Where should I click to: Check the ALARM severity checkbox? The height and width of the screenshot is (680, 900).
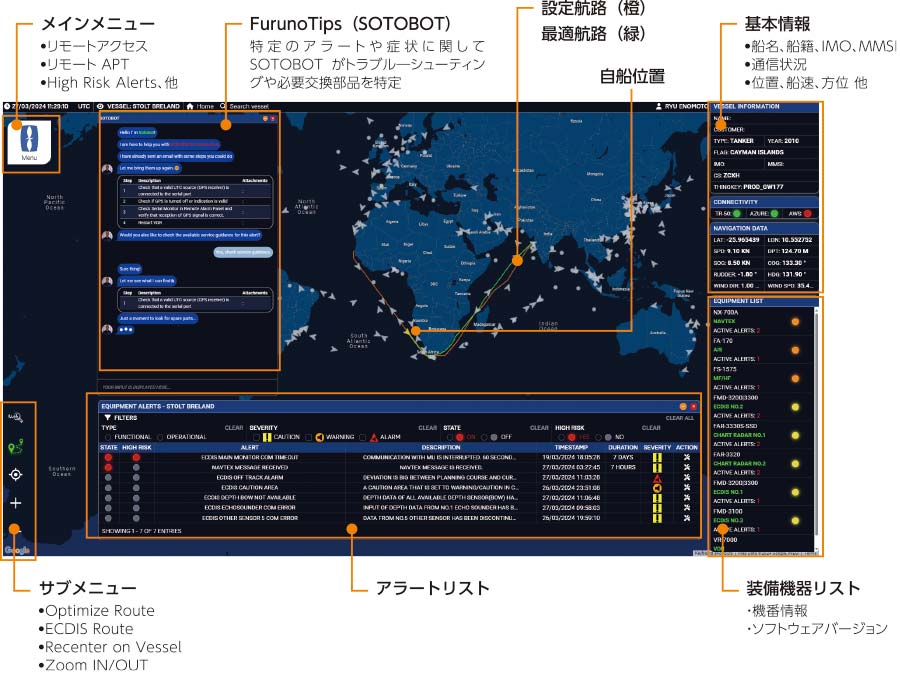(363, 437)
